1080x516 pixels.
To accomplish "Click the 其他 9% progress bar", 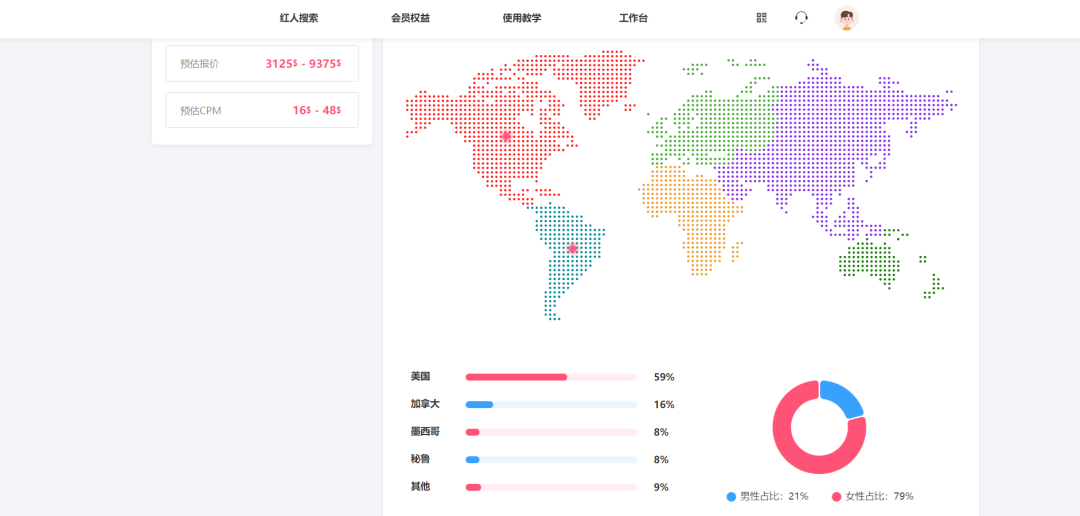I will [551, 487].
